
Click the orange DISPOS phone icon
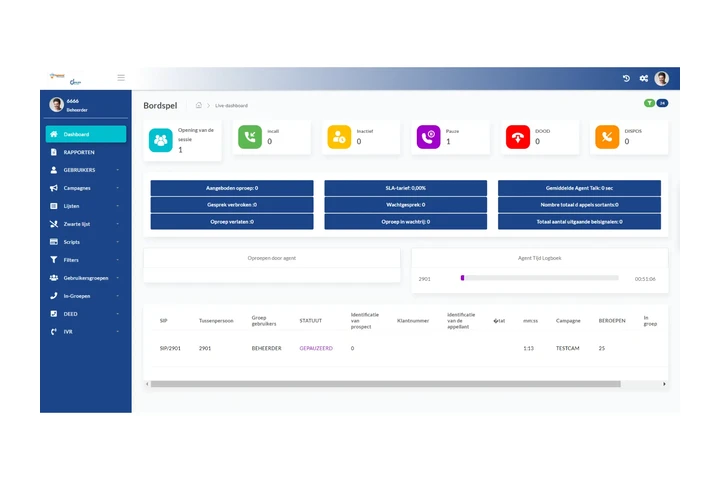click(606, 137)
